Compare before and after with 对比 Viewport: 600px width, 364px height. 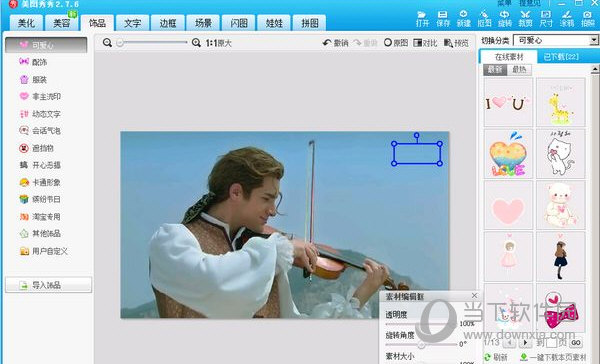click(x=425, y=43)
